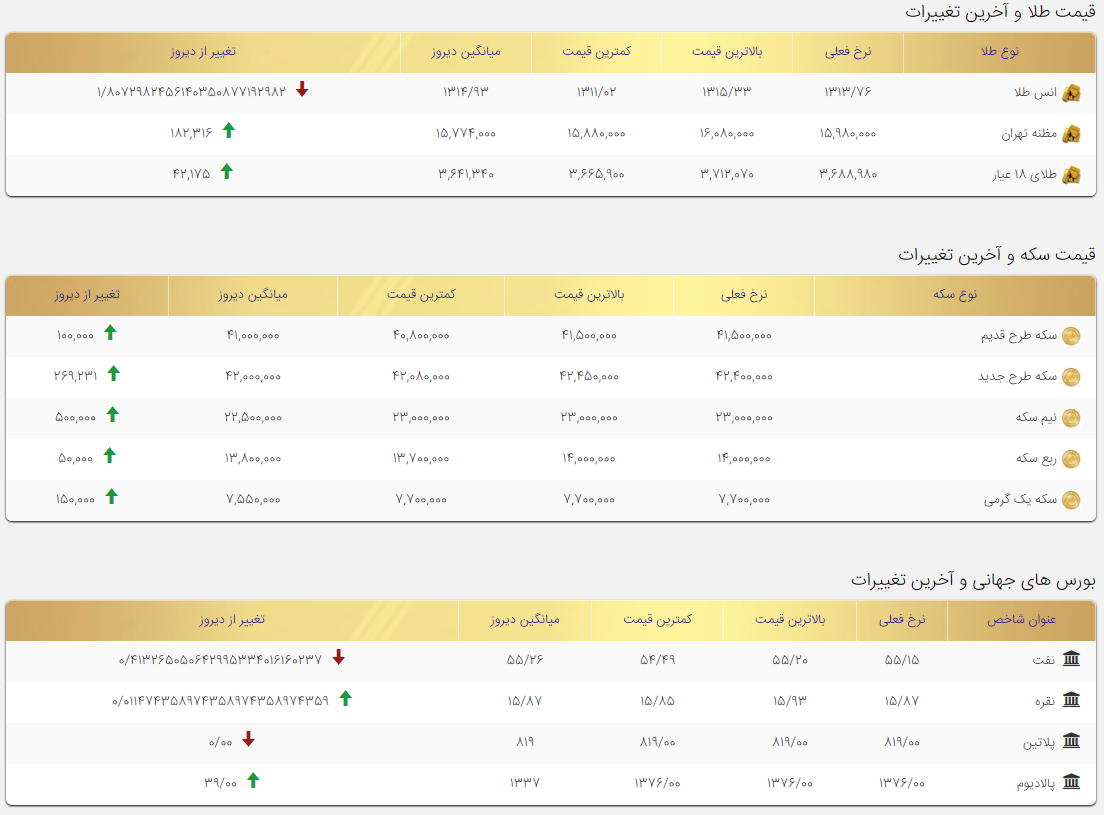1104x815 pixels.
Task: Click the gold icon for طلای ۱۸ عیار
Action: tap(1071, 175)
